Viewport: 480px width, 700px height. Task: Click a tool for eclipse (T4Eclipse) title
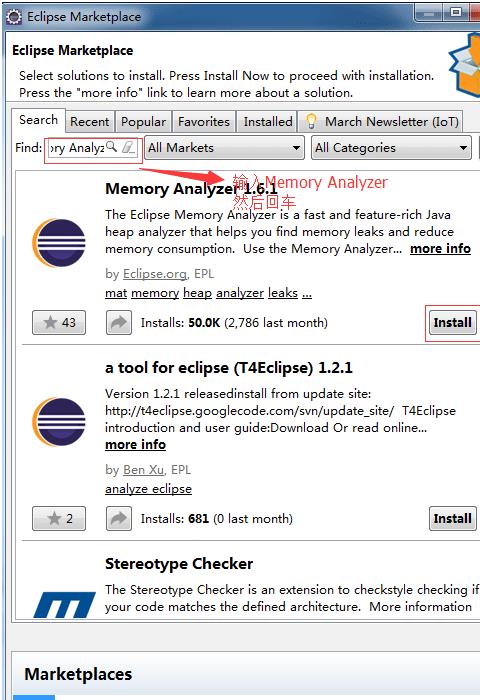tap(229, 368)
